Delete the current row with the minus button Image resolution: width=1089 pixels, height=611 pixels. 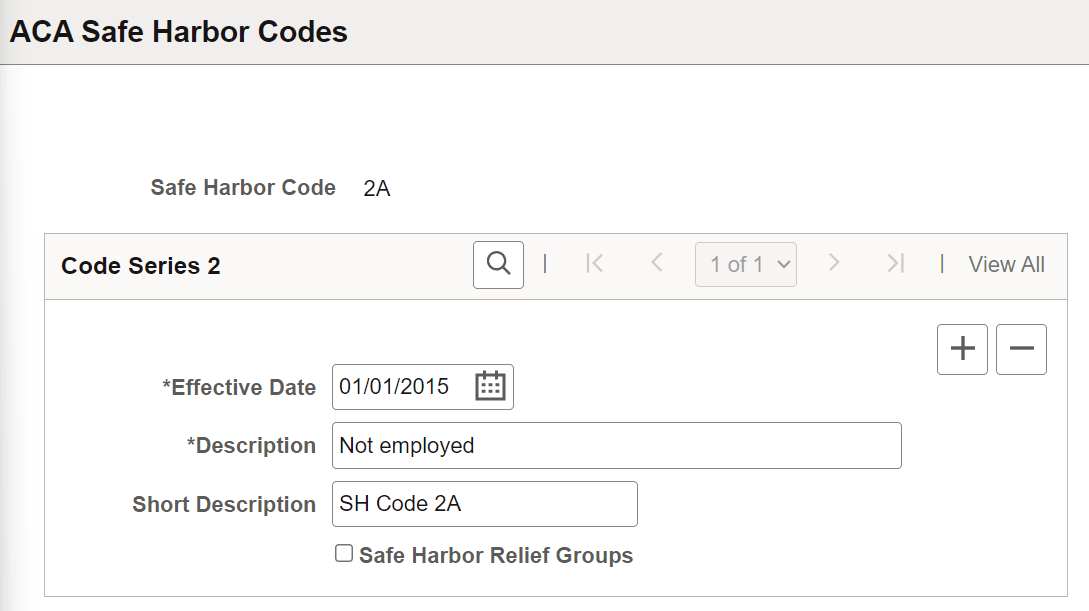click(x=1021, y=349)
